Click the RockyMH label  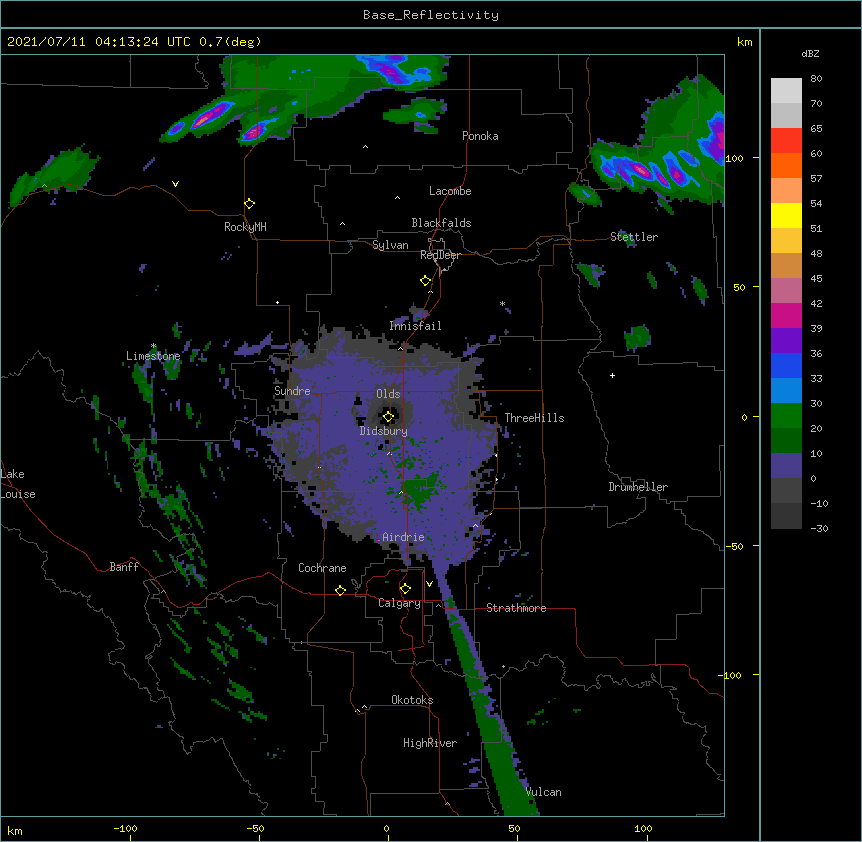[x=245, y=227]
